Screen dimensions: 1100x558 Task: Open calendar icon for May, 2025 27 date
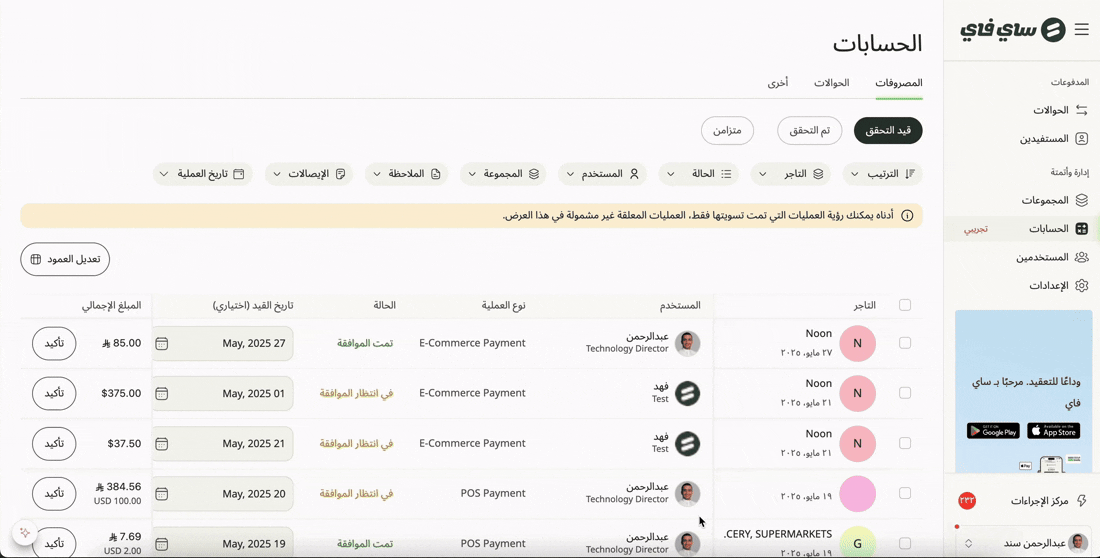click(161, 343)
